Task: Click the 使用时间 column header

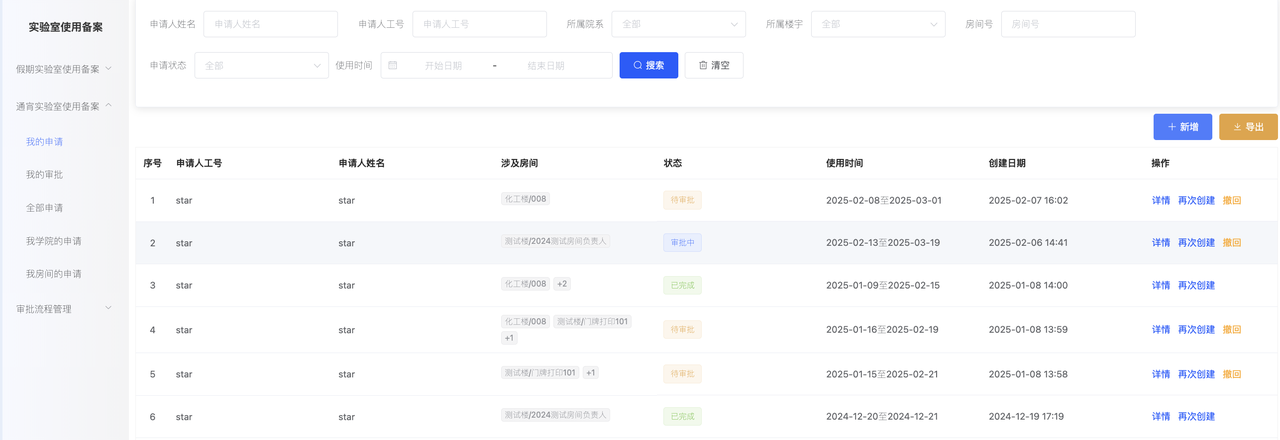Action: 844,163
